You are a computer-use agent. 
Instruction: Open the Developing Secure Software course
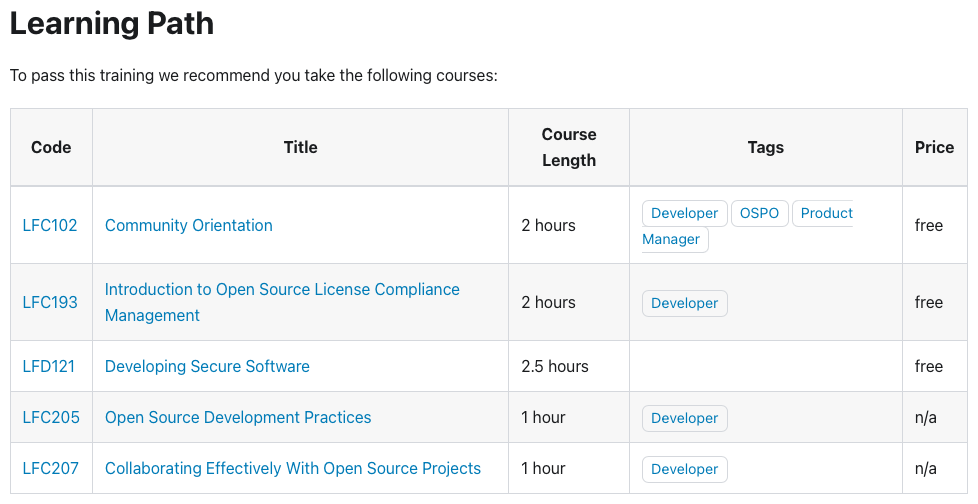click(x=207, y=366)
